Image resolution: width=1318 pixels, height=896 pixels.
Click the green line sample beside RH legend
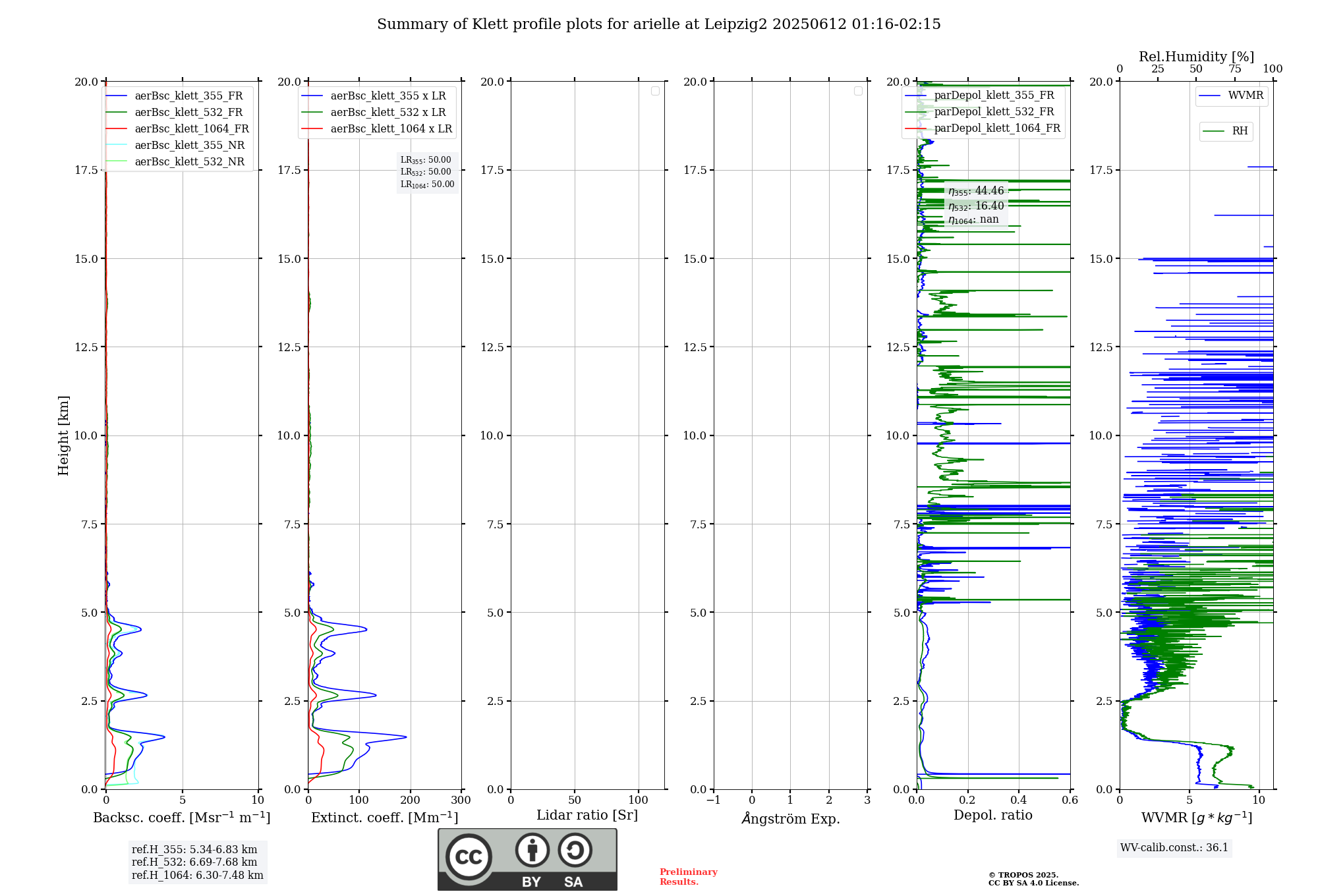point(1214,132)
